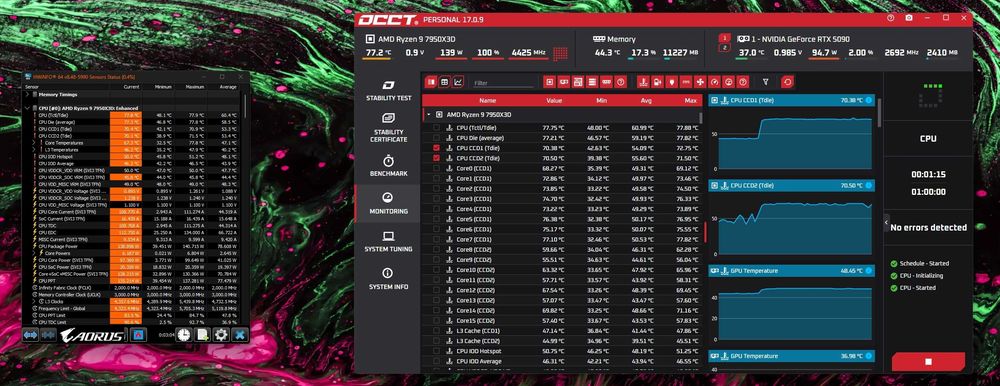Click the HWiNFO clock reset timer icon

(x=184, y=334)
